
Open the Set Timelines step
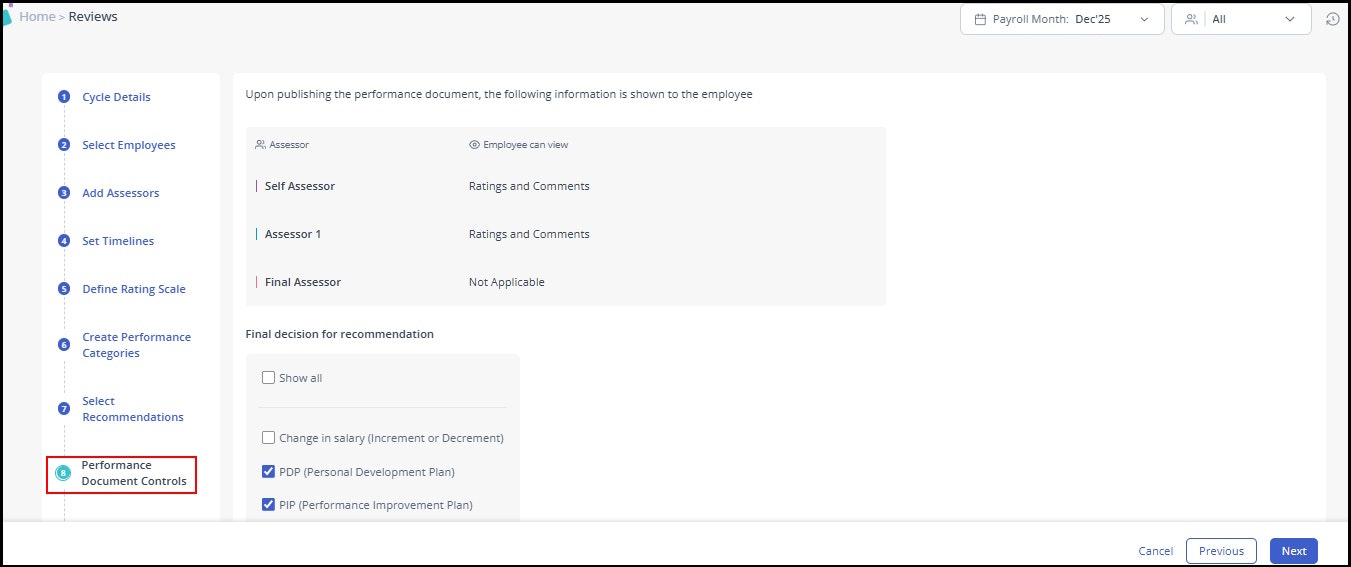coord(118,241)
